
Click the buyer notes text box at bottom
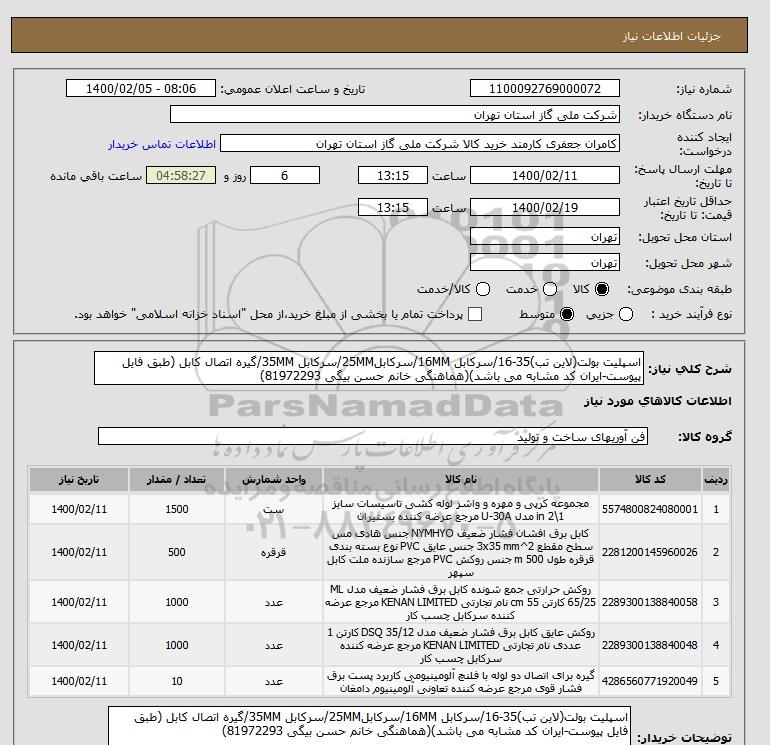click(x=368, y=725)
